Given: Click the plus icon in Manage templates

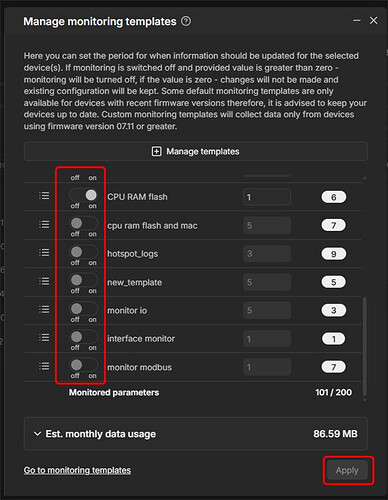Looking at the screenshot, I should pyautogui.click(x=156, y=152).
